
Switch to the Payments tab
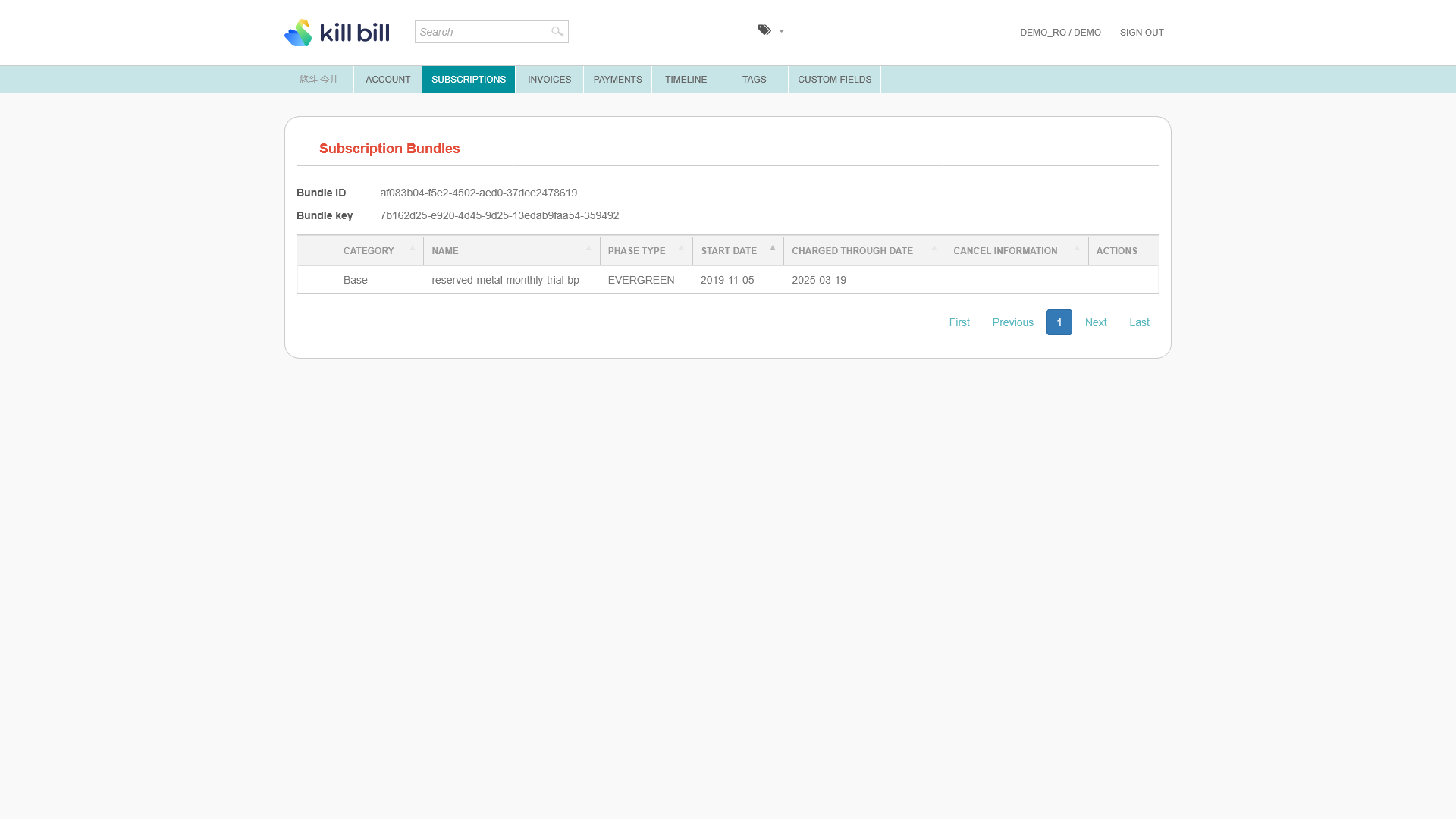click(617, 80)
